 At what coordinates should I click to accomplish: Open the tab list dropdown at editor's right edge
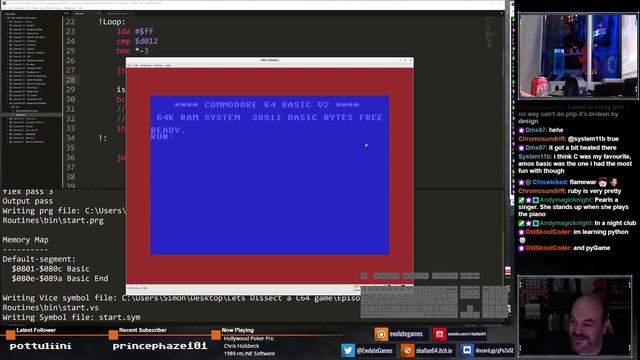502,13
